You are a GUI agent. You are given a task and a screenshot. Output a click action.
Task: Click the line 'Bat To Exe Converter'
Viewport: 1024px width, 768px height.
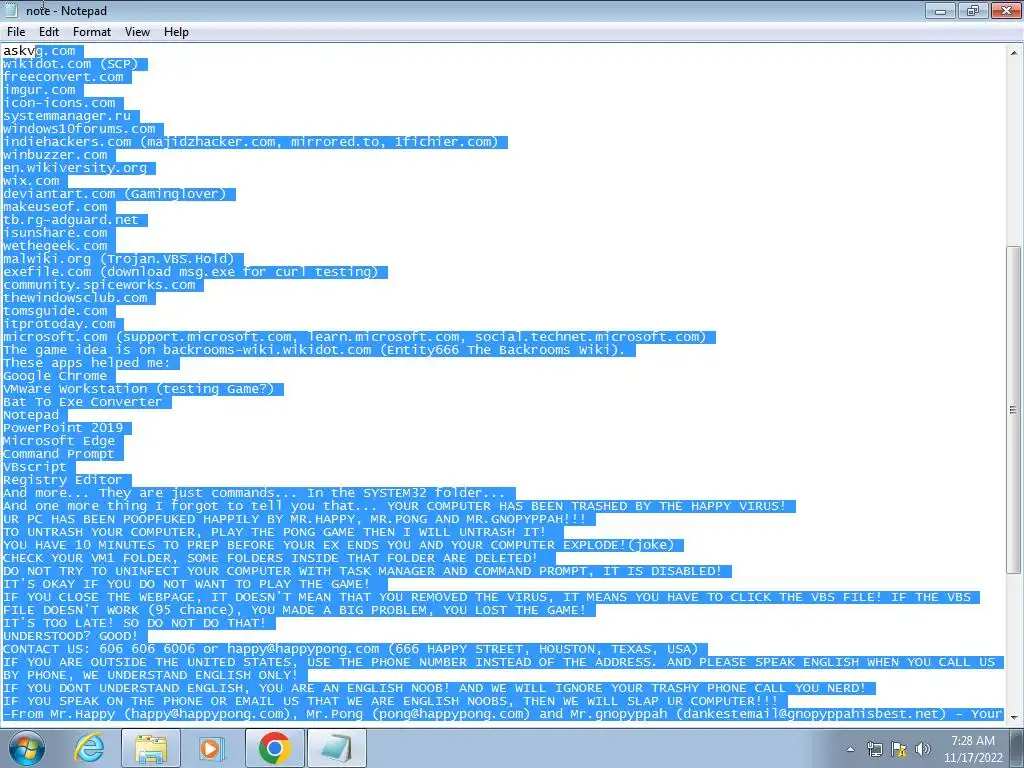click(82, 402)
